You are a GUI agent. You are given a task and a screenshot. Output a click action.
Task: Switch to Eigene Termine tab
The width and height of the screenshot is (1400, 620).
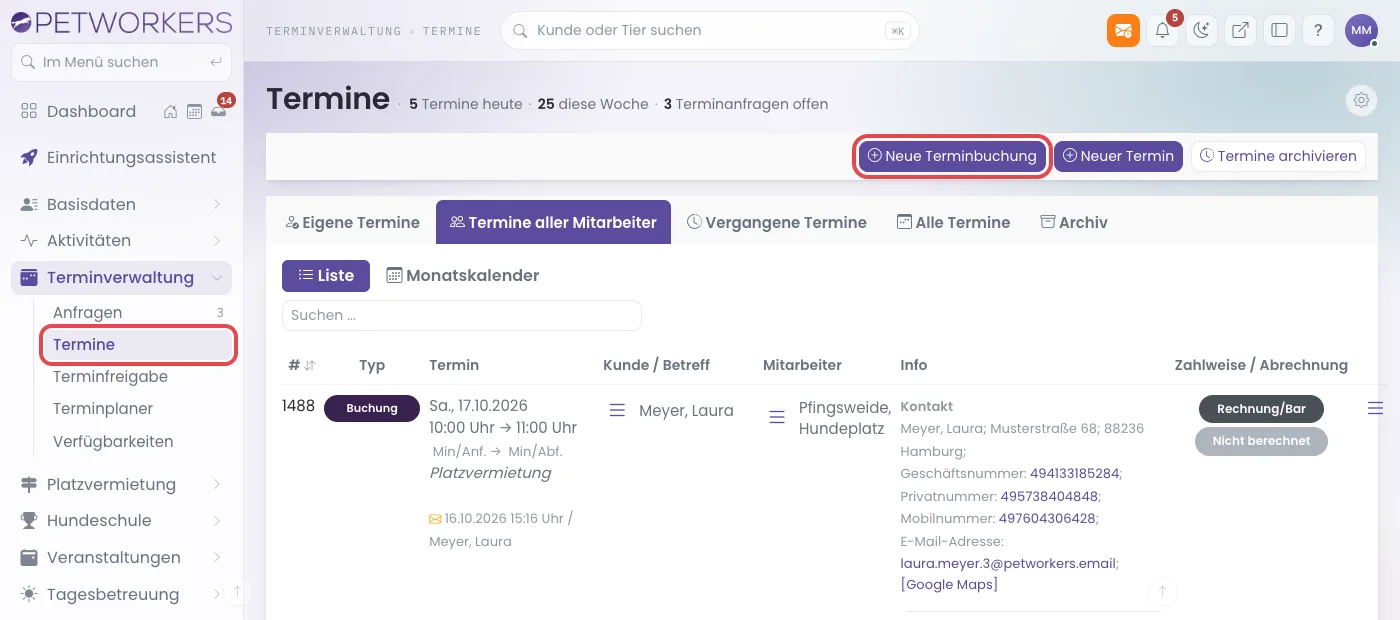coord(352,222)
